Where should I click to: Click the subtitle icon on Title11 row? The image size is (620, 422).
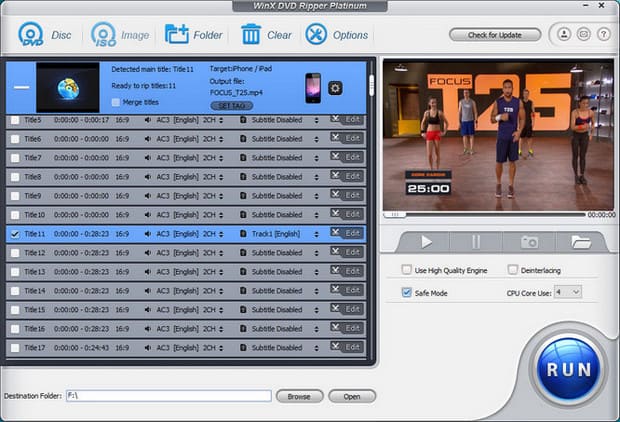(243, 234)
